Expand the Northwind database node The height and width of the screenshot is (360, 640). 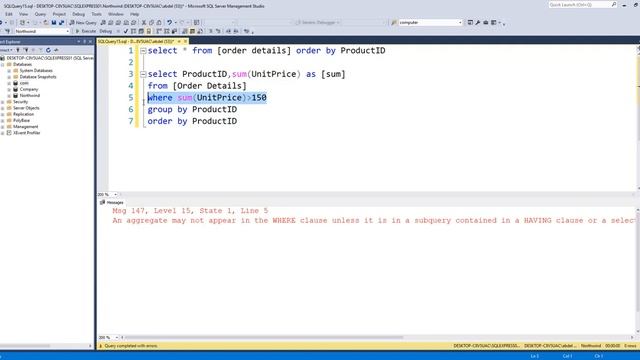(9, 96)
